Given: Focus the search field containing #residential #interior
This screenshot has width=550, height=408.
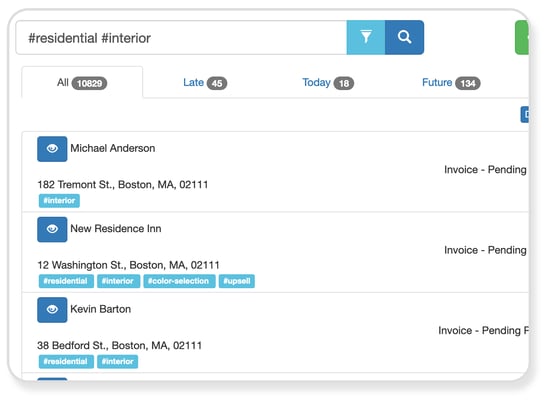Looking at the screenshot, I should pyautogui.click(x=181, y=38).
